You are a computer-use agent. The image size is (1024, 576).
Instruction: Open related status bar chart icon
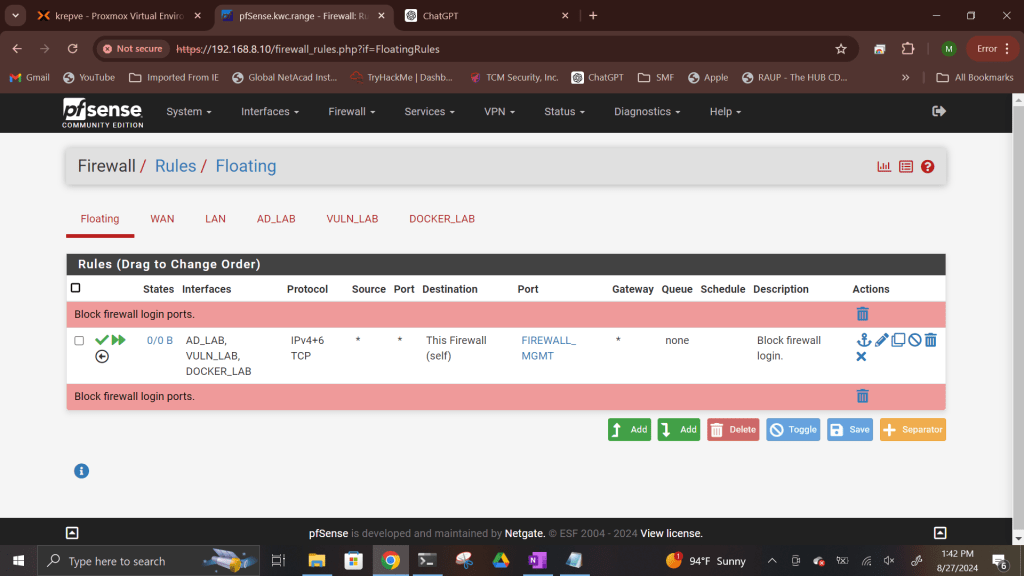[x=884, y=167]
